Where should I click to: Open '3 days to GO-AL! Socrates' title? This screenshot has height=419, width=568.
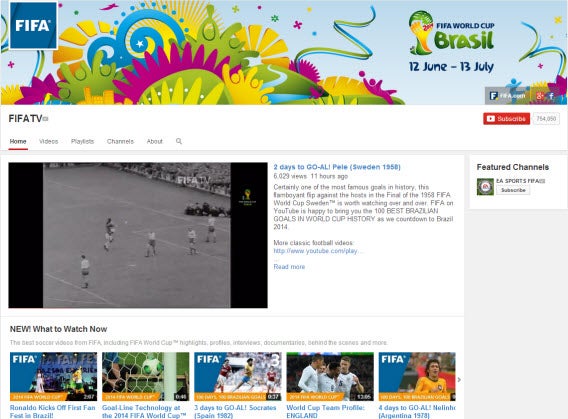(x=235, y=411)
